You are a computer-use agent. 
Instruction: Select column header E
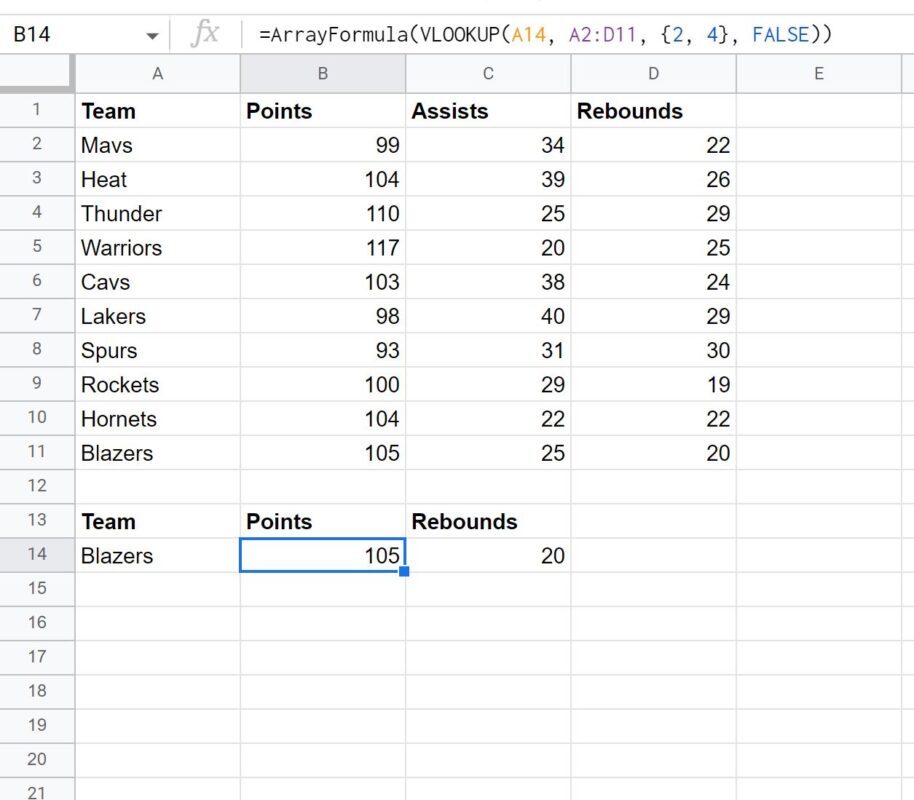(x=819, y=73)
